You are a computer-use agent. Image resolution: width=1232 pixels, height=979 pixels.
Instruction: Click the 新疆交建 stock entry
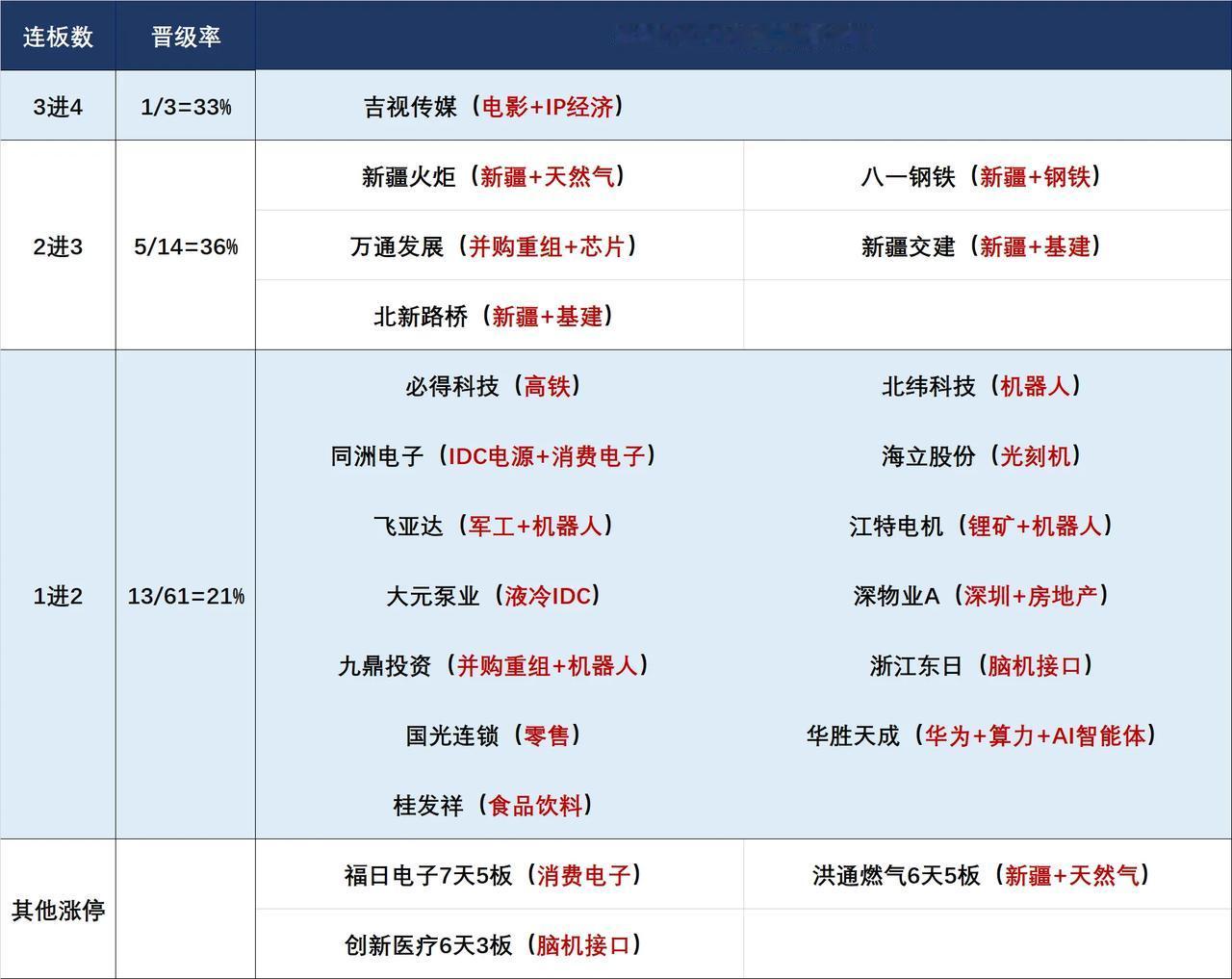click(982, 246)
